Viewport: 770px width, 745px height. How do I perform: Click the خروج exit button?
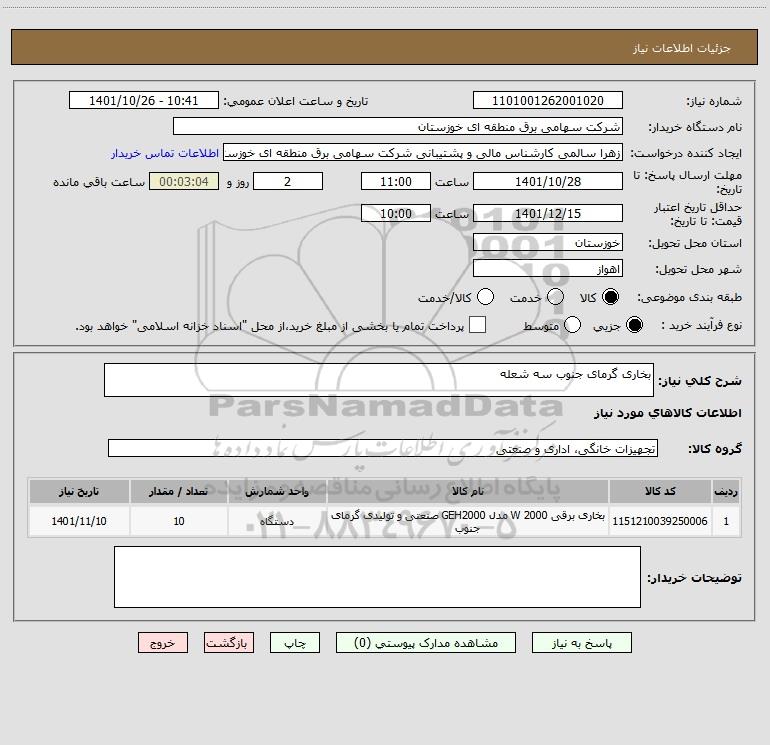(x=163, y=643)
